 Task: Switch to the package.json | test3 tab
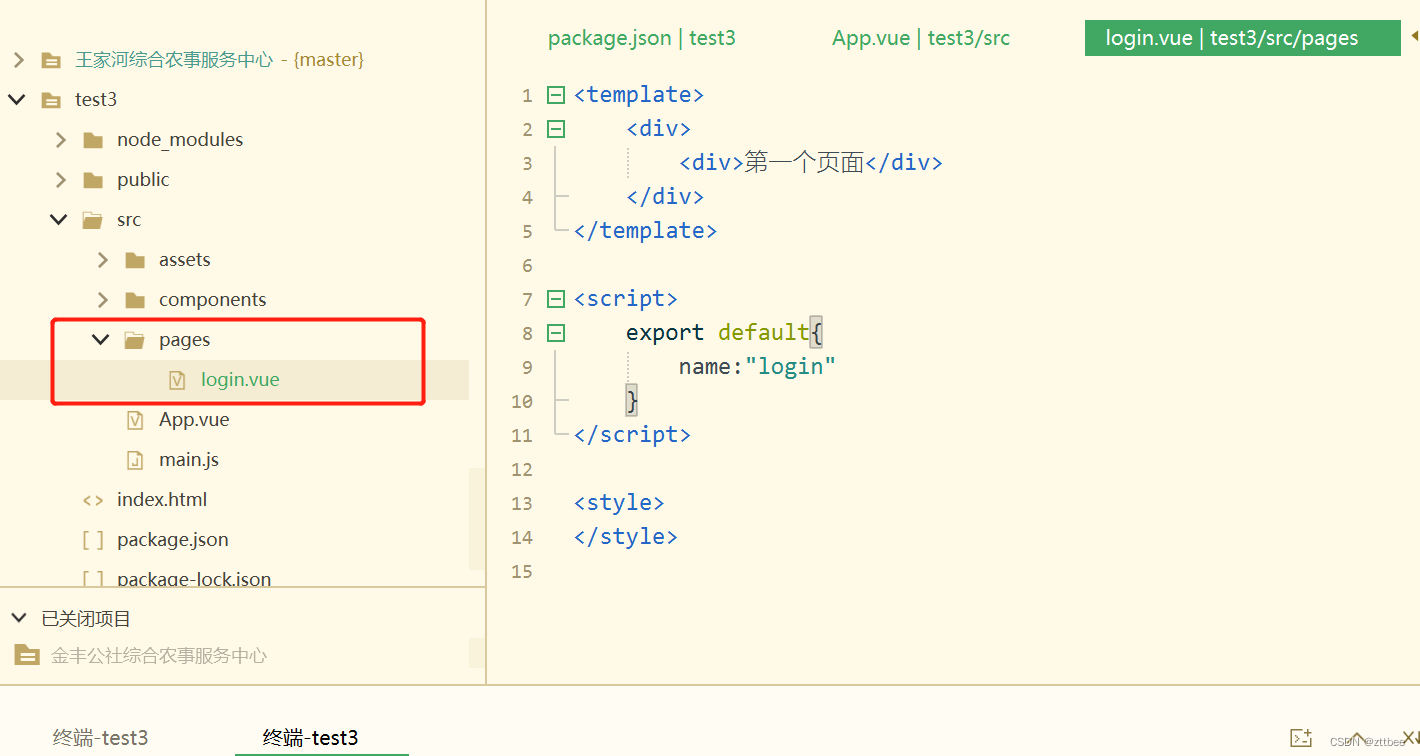pyautogui.click(x=642, y=38)
